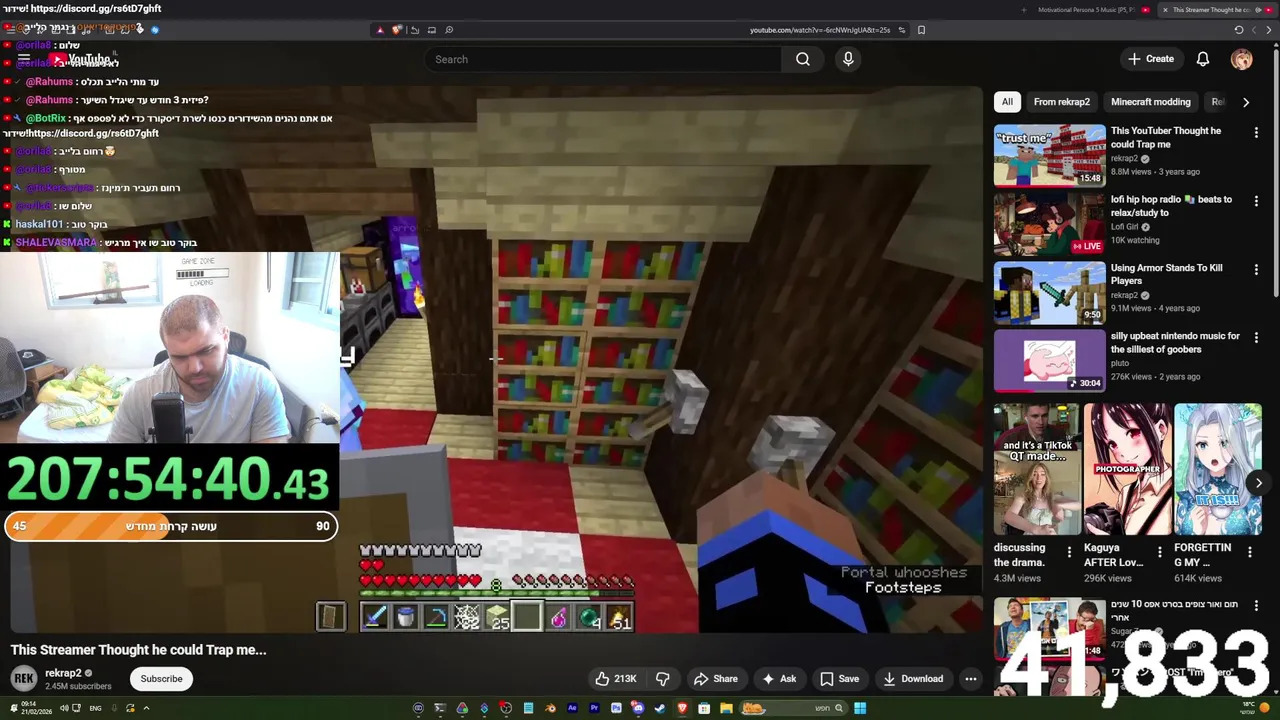This screenshot has width=1280, height=720.
Task: Open the volume icon in system tray
Action: [x=64, y=708]
